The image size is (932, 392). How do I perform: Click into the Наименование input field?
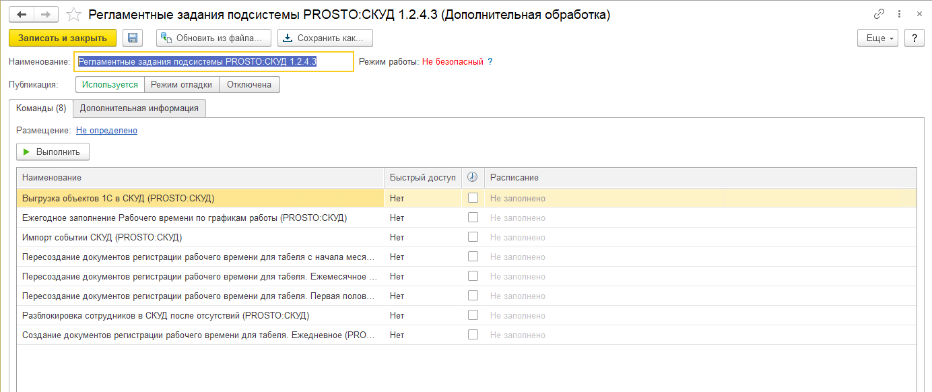[214, 62]
